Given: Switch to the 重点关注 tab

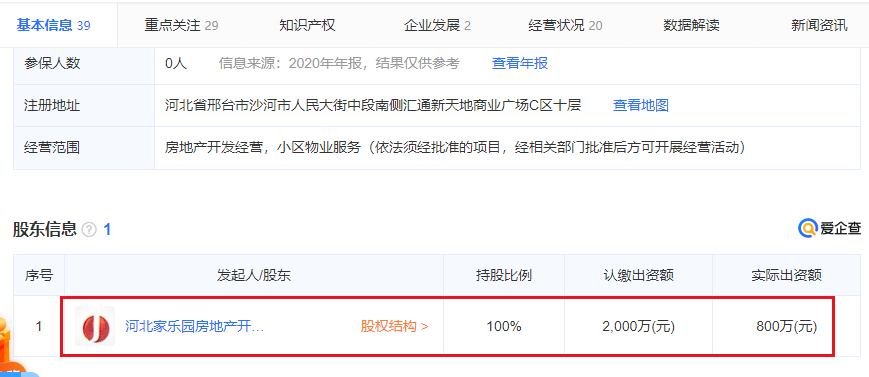Looking at the screenshot, I should tap(181, 26).
